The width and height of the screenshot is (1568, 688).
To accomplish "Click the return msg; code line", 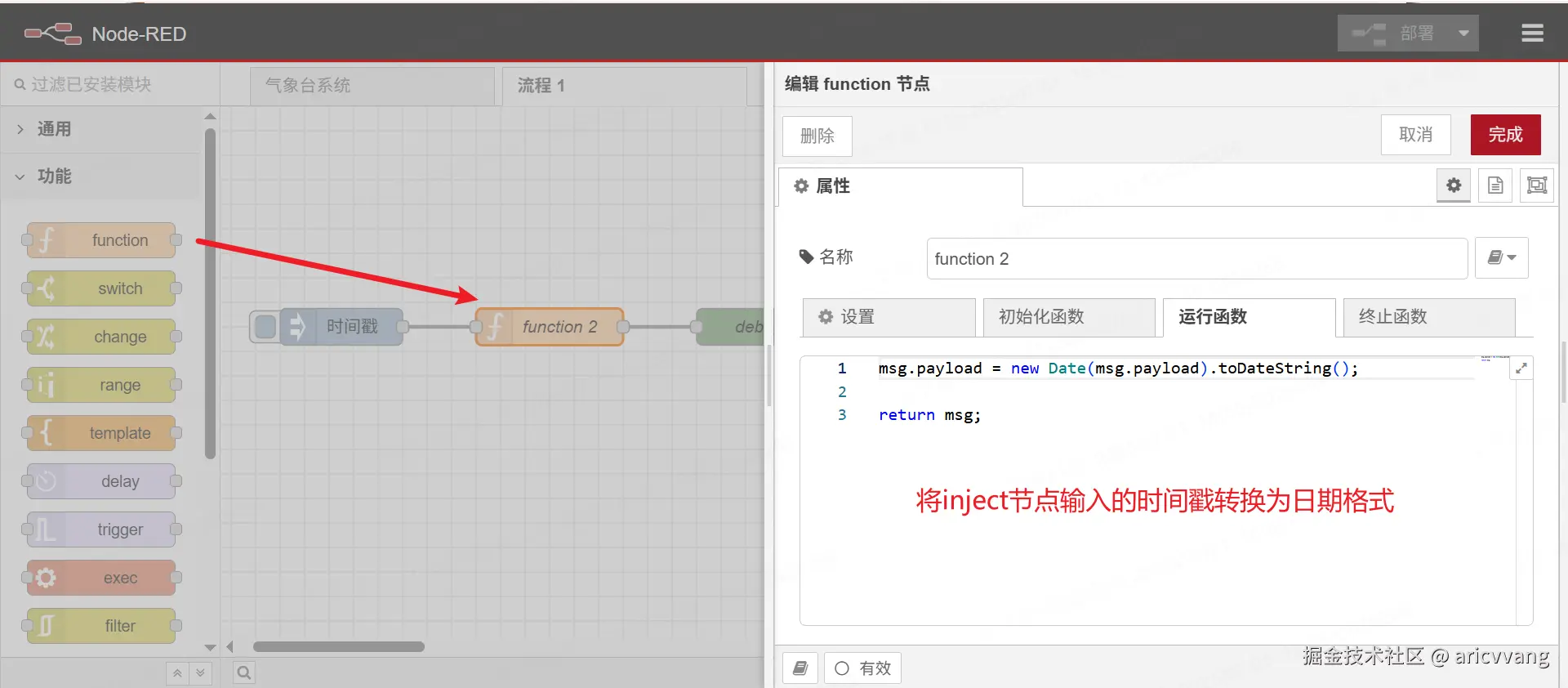I will 929,415.
